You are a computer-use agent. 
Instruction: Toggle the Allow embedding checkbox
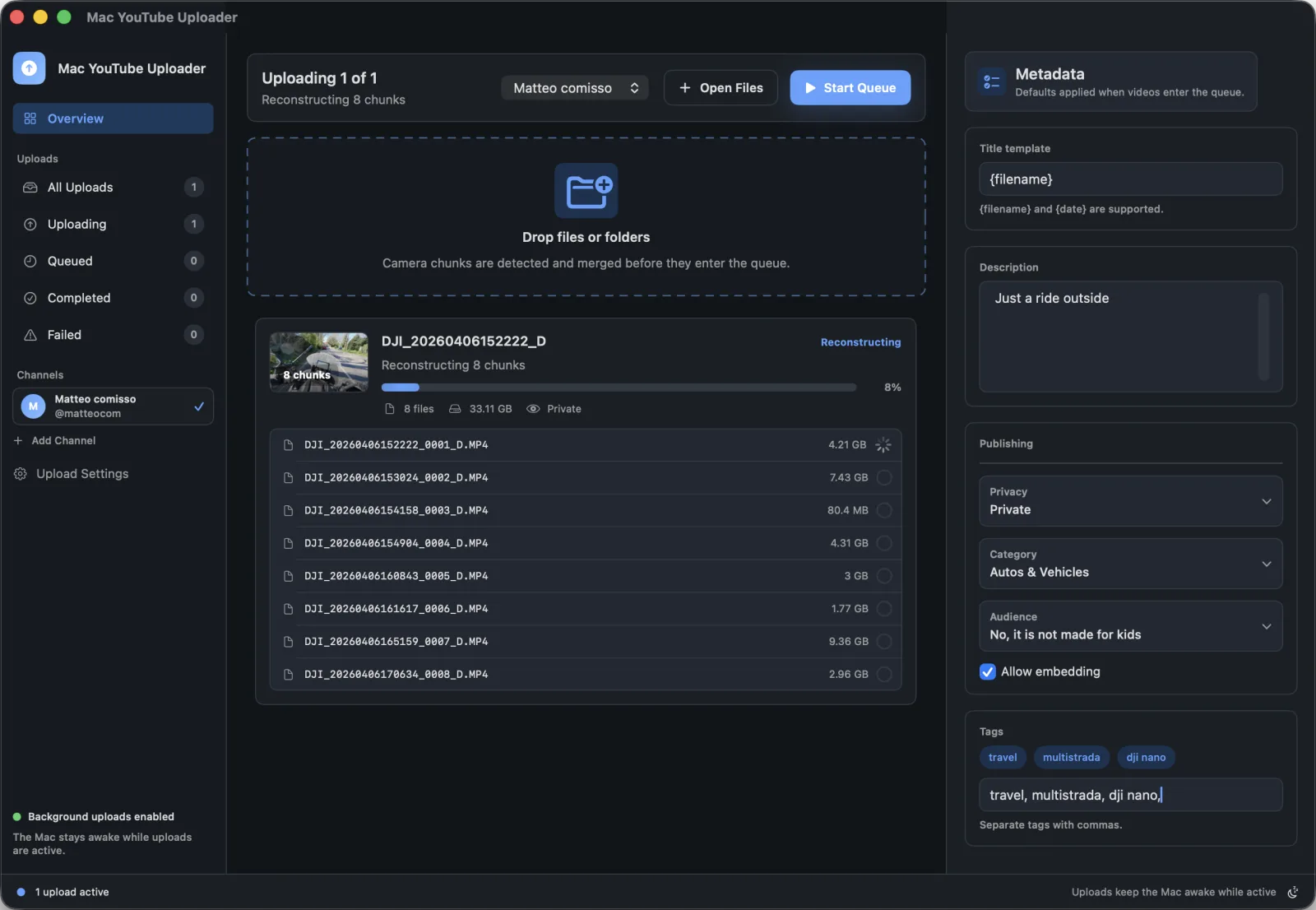(x=988, y=671)
